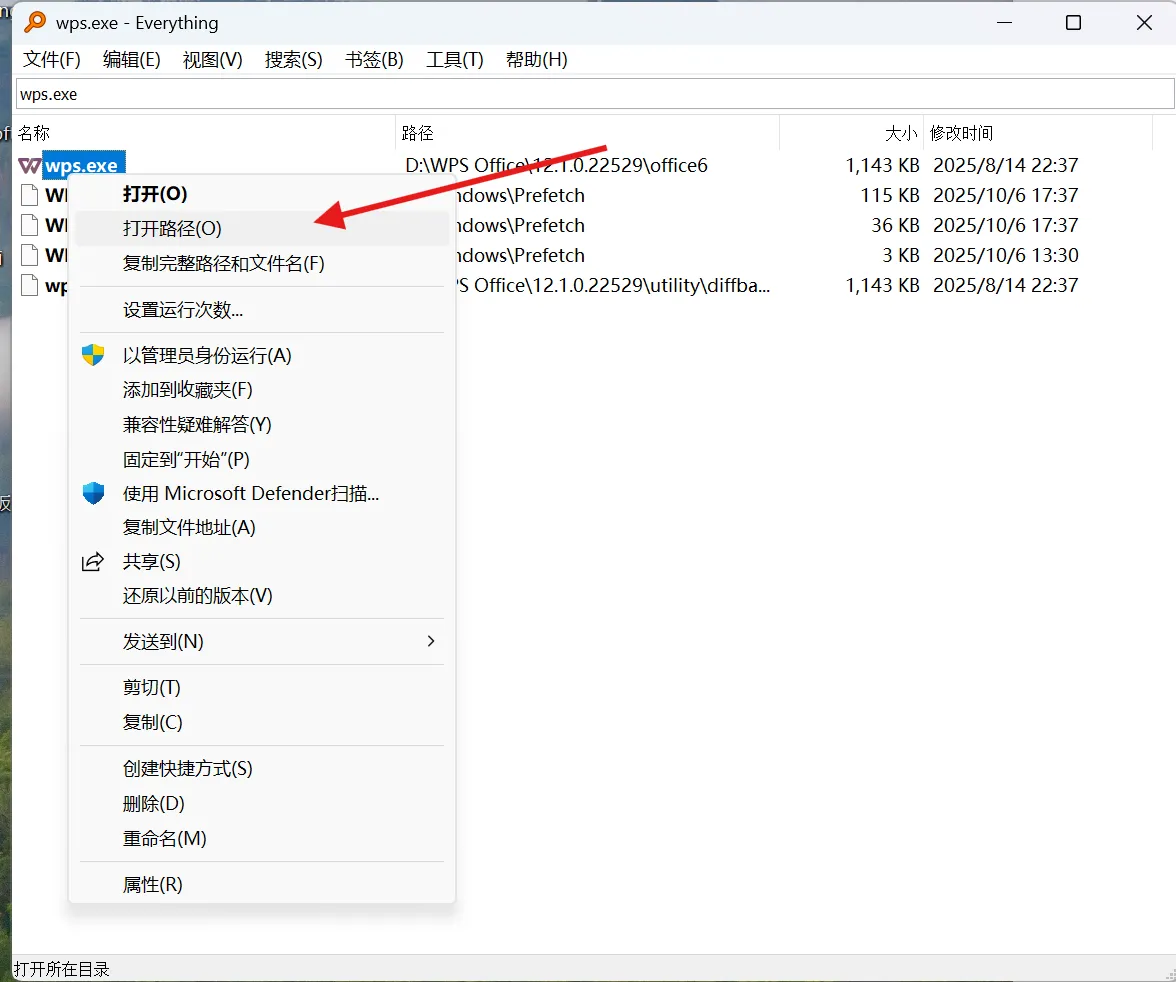Click the Everything magnifier app icon

(34, 23)
